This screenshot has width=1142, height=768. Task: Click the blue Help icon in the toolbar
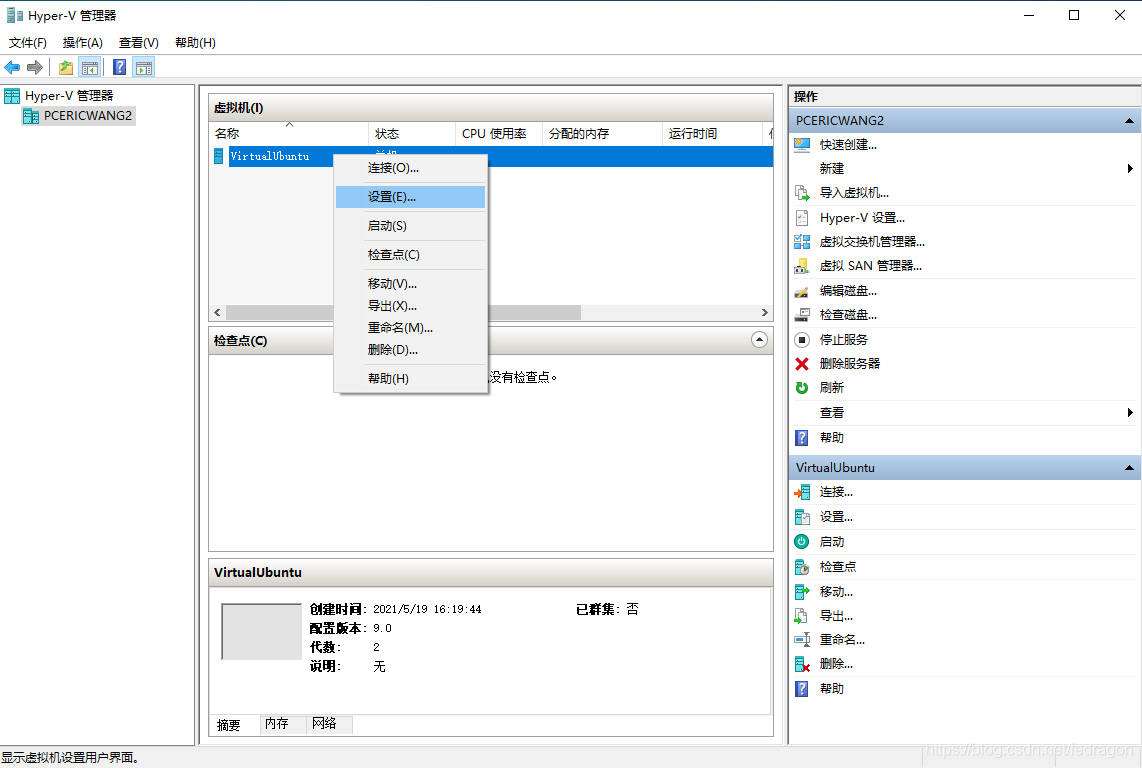click(x=119, y=68)
